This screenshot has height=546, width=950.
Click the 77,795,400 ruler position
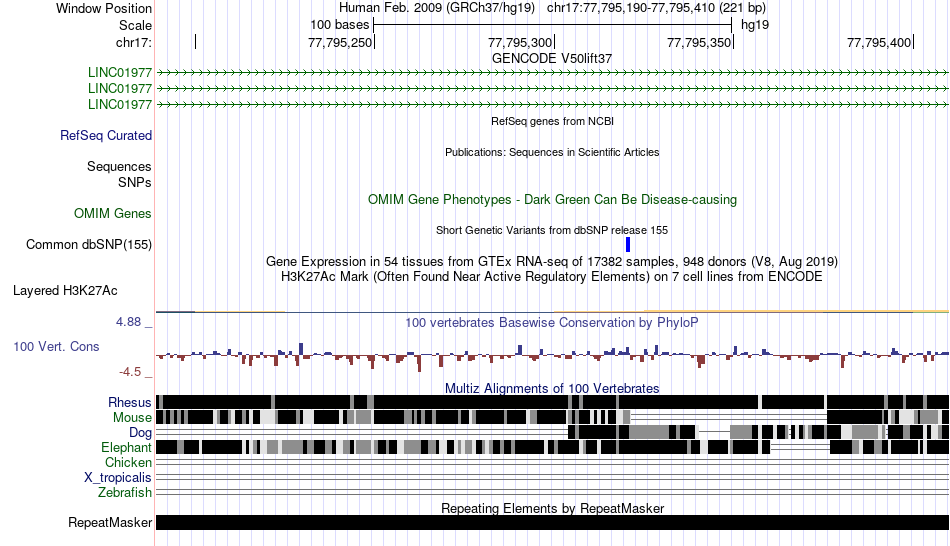pos(879,42)
